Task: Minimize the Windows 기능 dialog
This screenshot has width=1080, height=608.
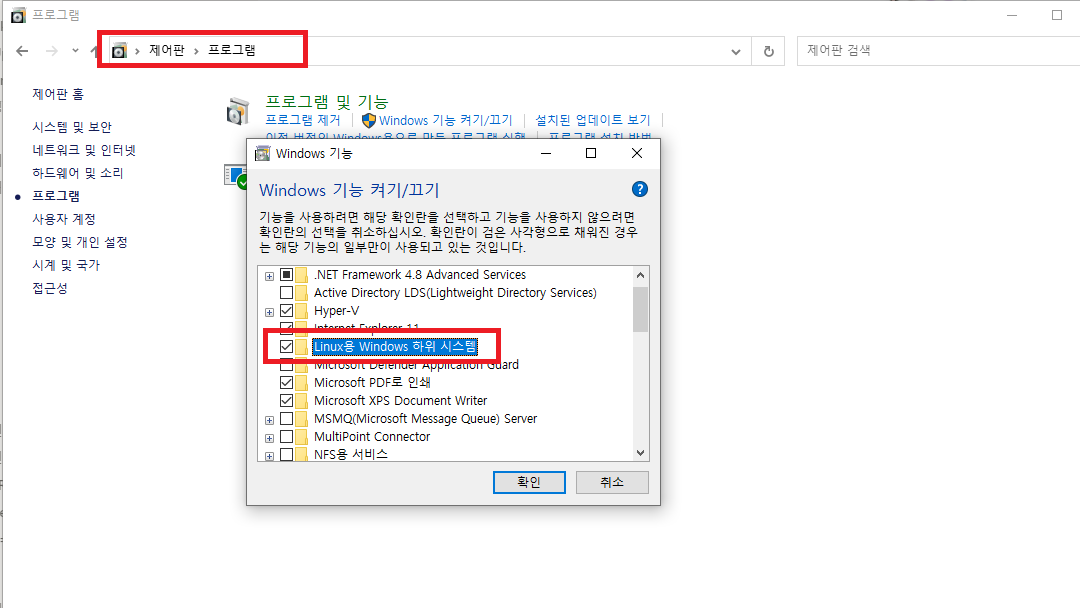Action: pyautogui.click(x=546, y=153)
